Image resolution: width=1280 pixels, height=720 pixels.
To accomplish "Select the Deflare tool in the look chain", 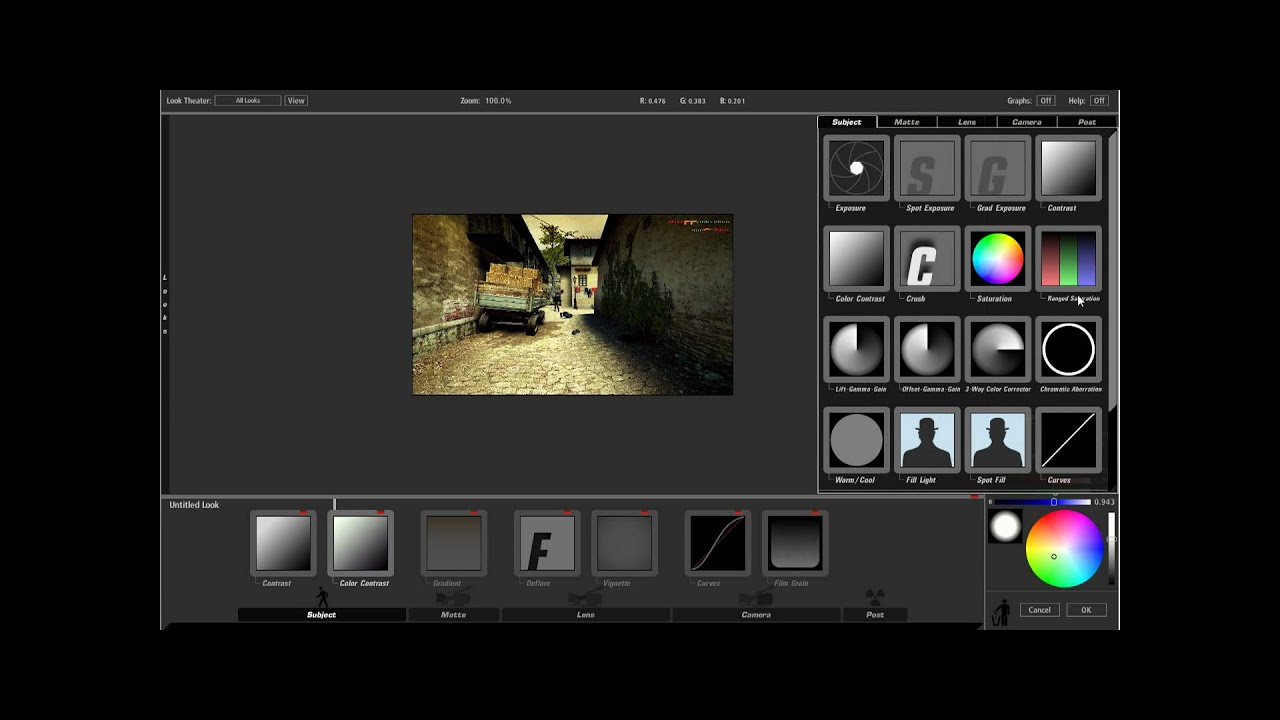I will coord(547,543).
